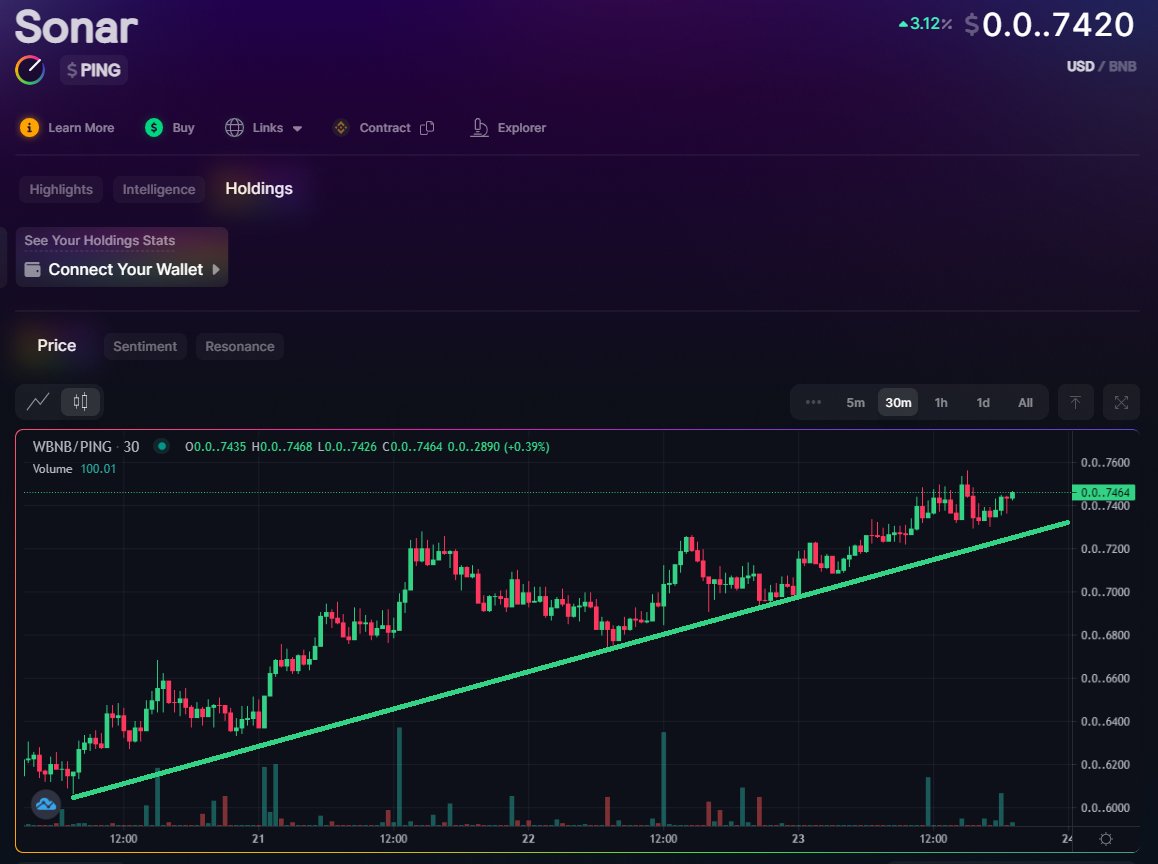Click the fullscreen expand chart icon

point(1121,402)
